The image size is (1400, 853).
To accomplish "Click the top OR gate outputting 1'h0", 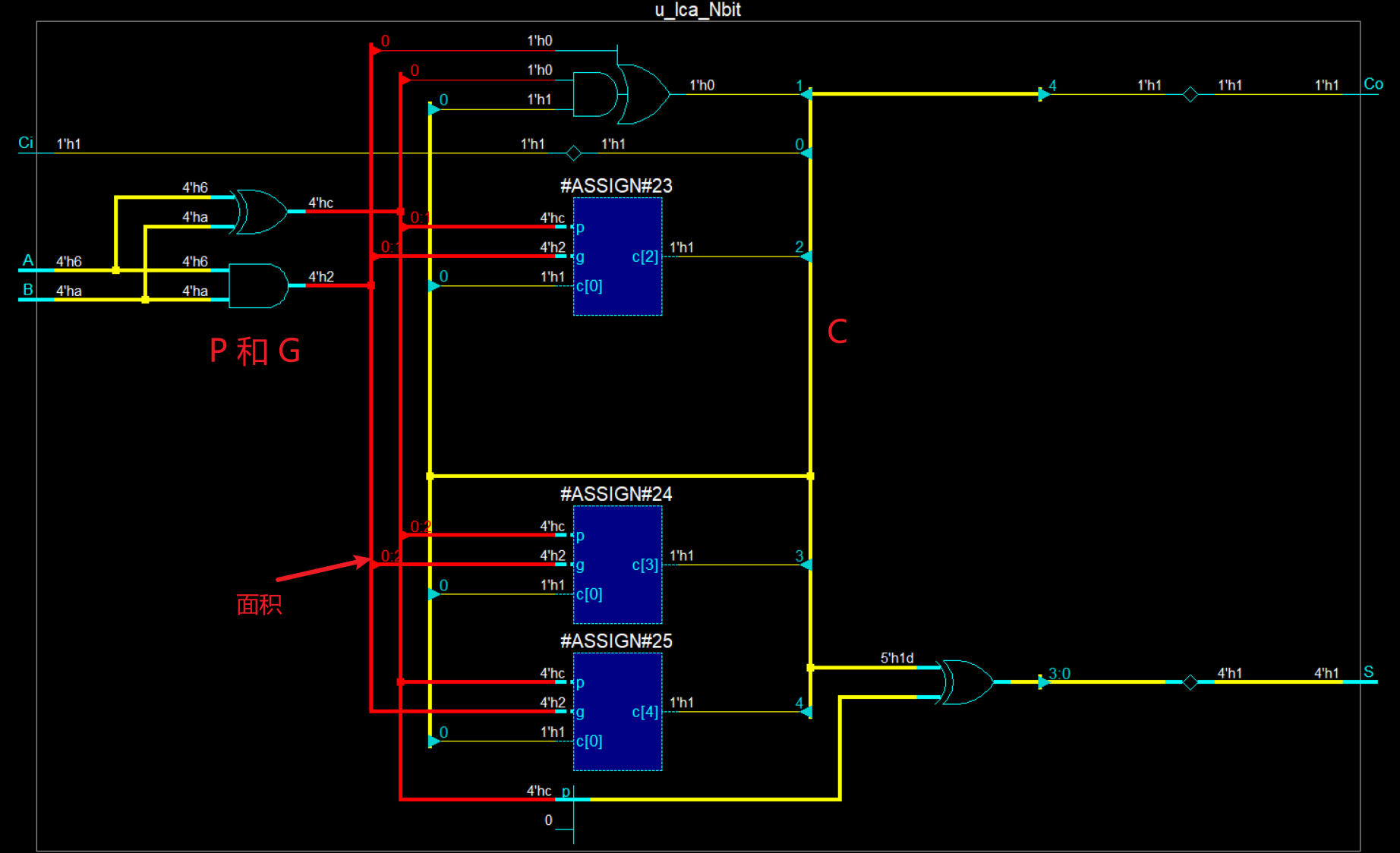I will tap(645, 94).
